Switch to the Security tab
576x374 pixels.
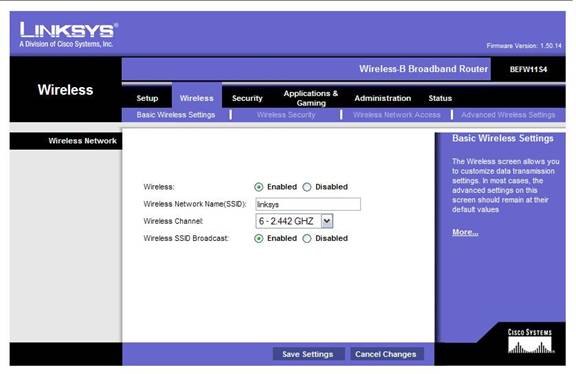coord(247,98)
